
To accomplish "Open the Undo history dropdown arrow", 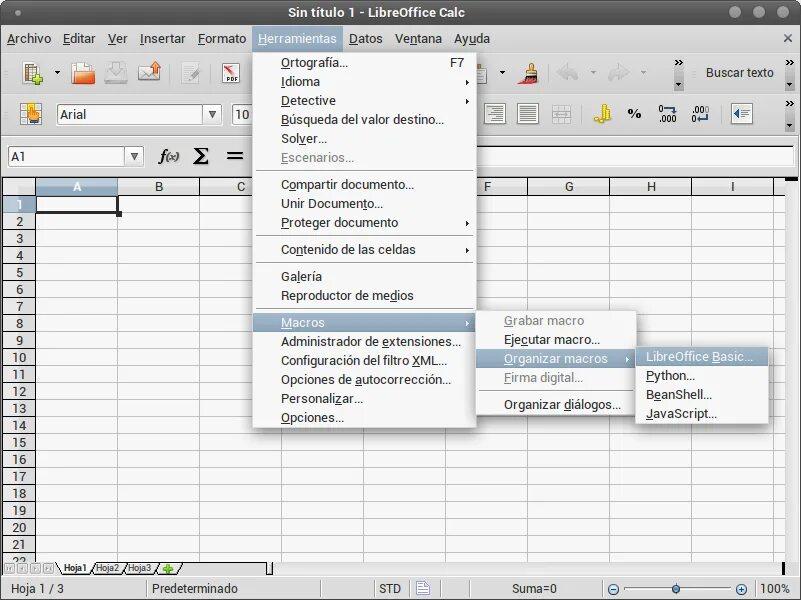I will [x=593, y=73].
